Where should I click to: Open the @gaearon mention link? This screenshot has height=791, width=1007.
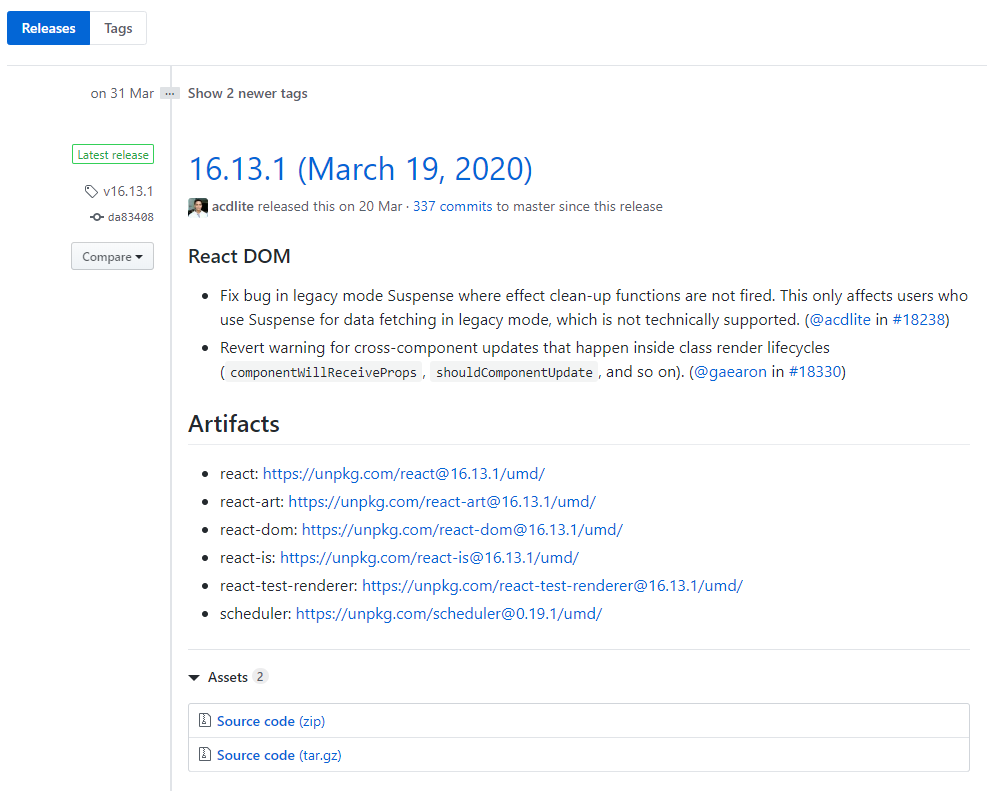(730, 372)
